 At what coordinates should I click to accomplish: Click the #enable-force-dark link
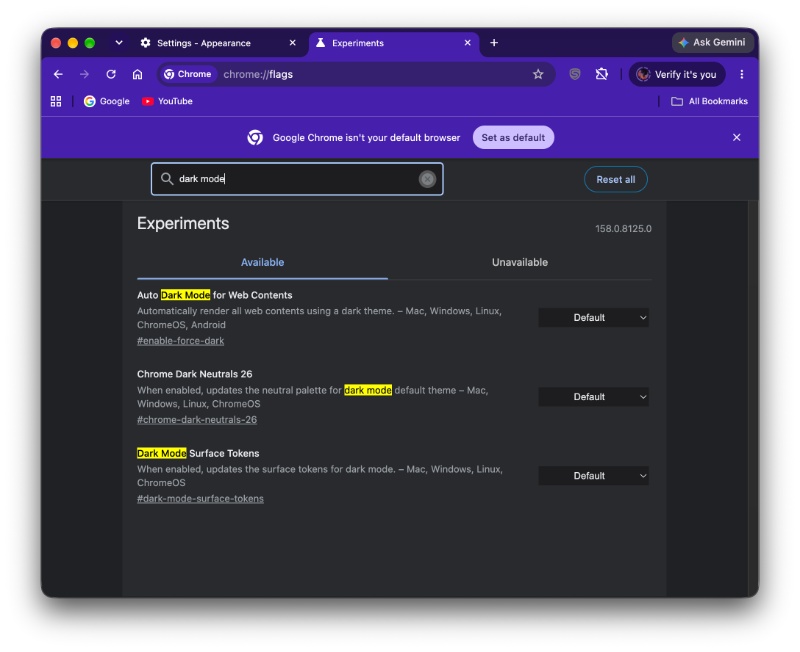pos(181,341)
